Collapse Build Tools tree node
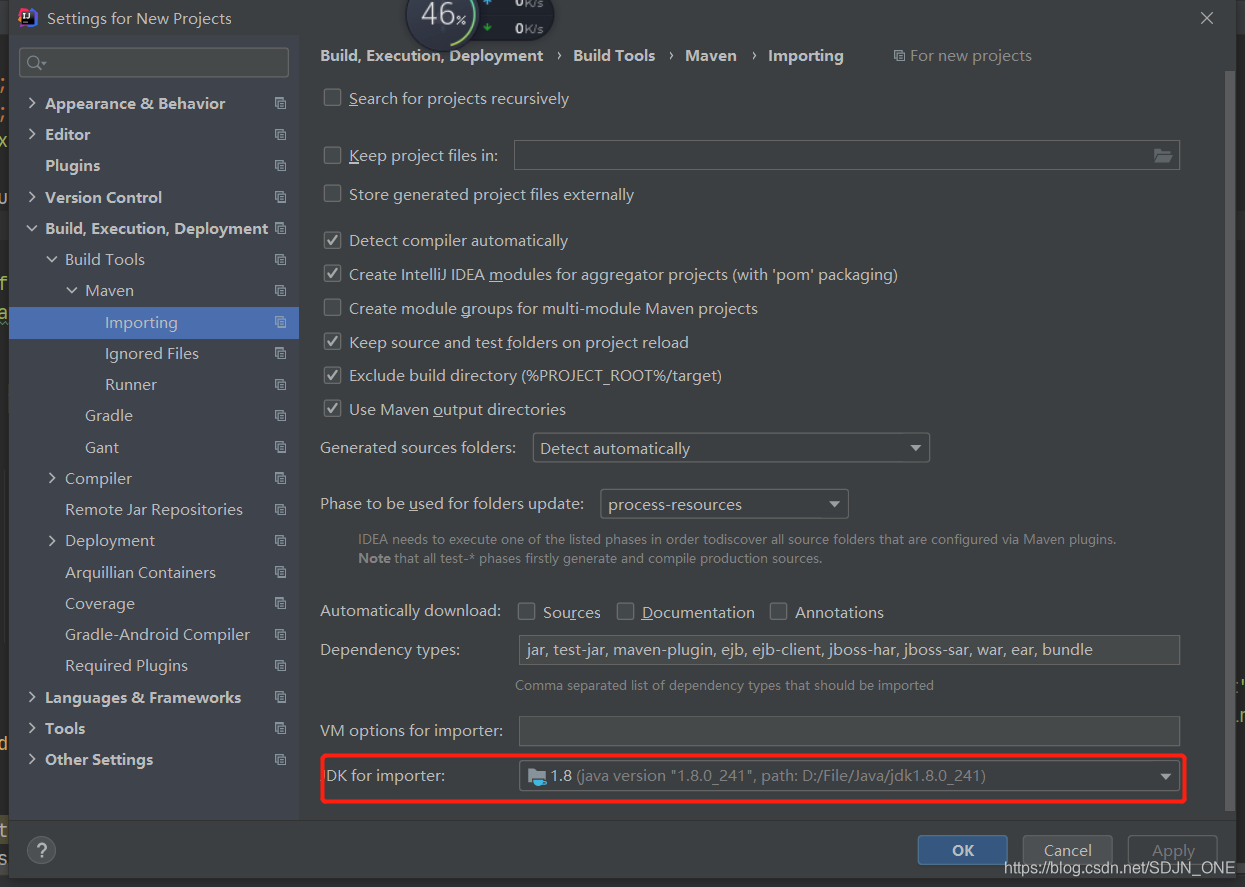1245x887 pixels. [x=52, y=259]
